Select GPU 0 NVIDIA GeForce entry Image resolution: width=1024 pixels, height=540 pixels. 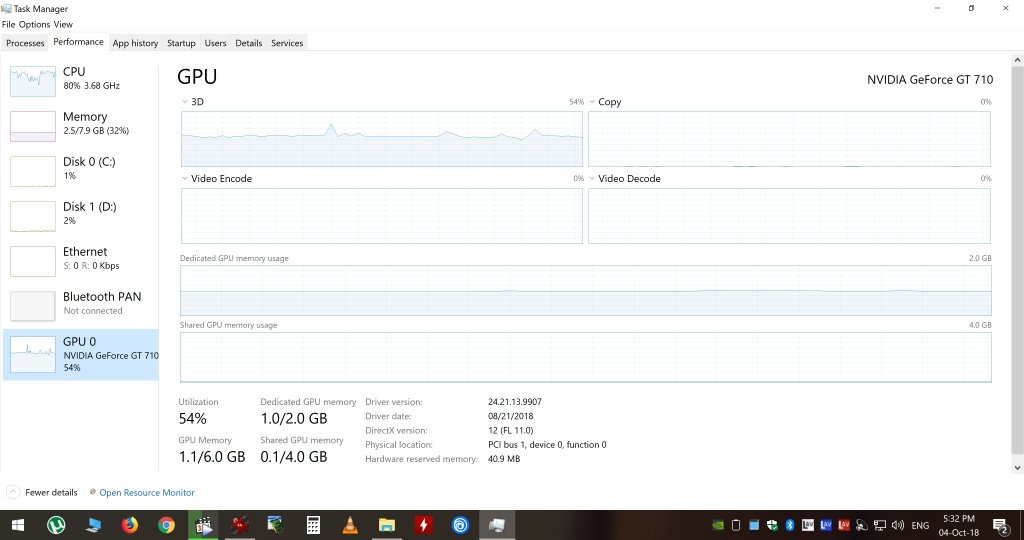pos(80,355)
